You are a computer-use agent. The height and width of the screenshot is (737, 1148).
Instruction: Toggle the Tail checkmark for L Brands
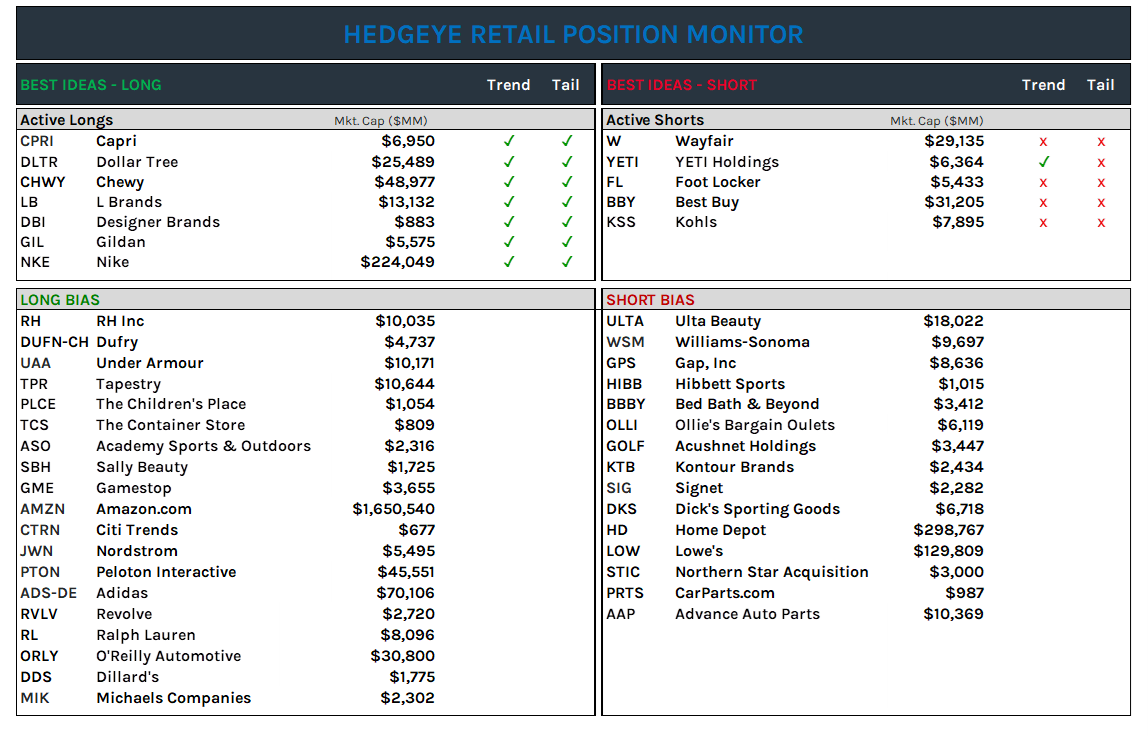(567, 201)
